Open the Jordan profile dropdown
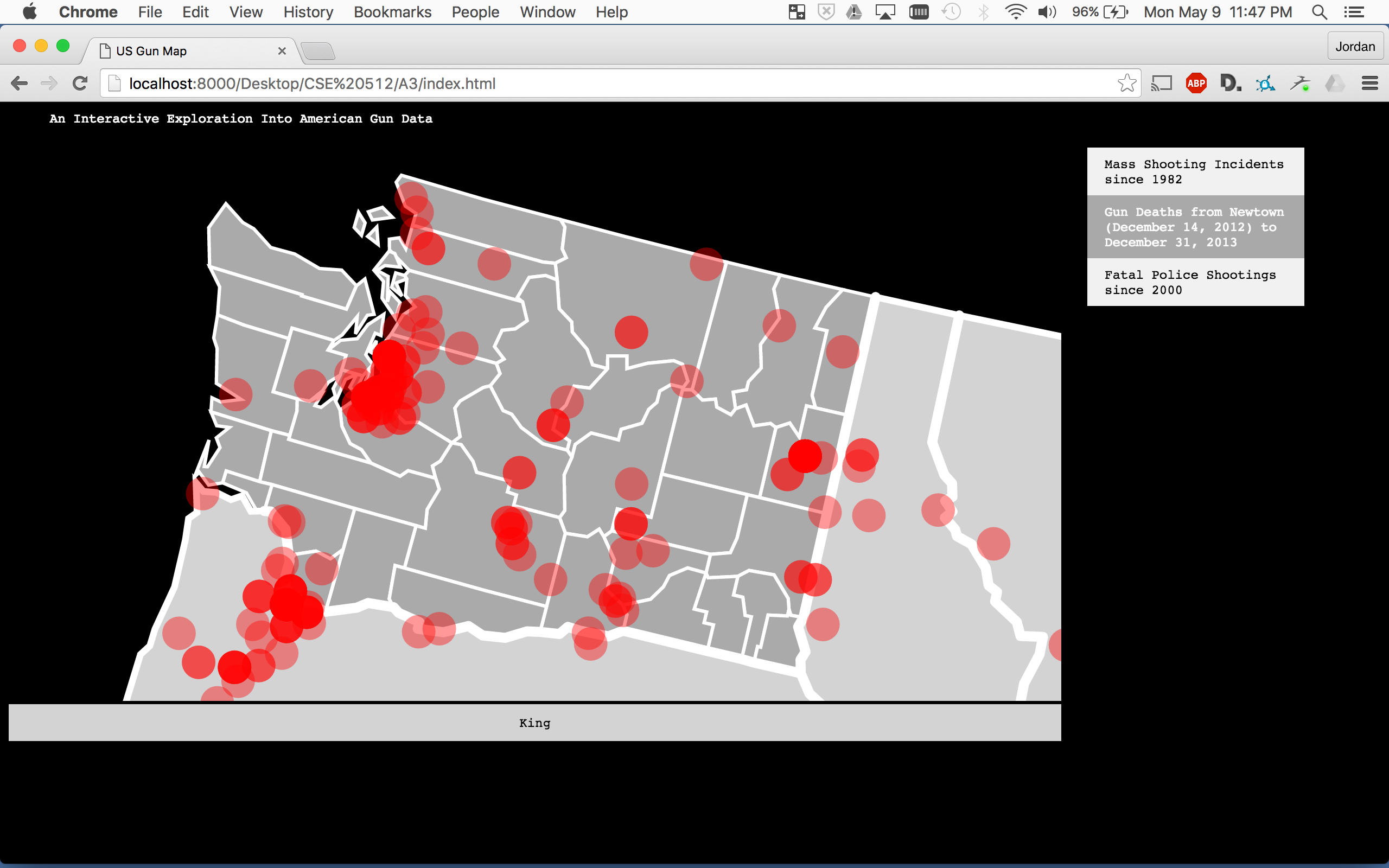The height and width of the screenshot is (868, 1389). click(1355, 47)
